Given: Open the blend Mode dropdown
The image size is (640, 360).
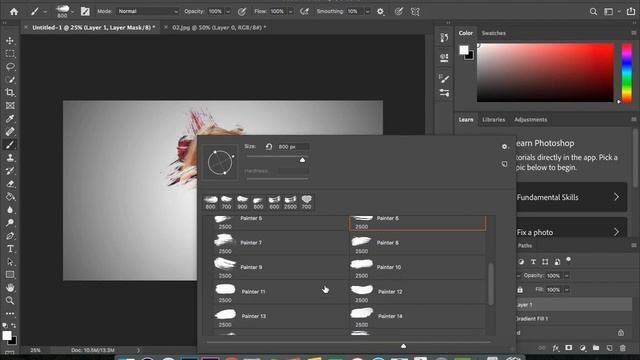Looking at the screenshot, I should tap(148, 11).
